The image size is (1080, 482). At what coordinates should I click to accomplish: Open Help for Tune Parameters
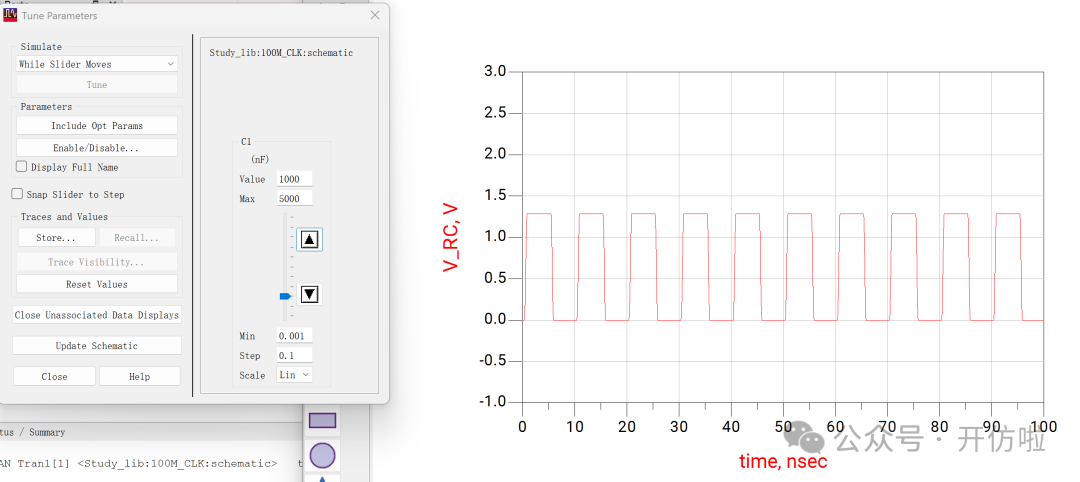[139, 376]
